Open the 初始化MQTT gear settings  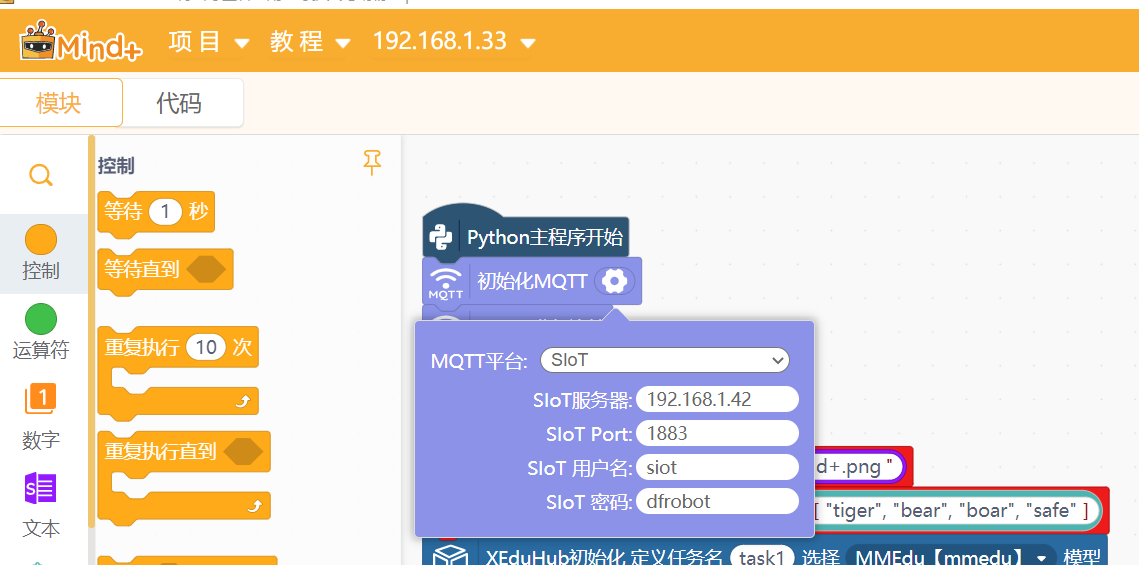coord(614,281)
